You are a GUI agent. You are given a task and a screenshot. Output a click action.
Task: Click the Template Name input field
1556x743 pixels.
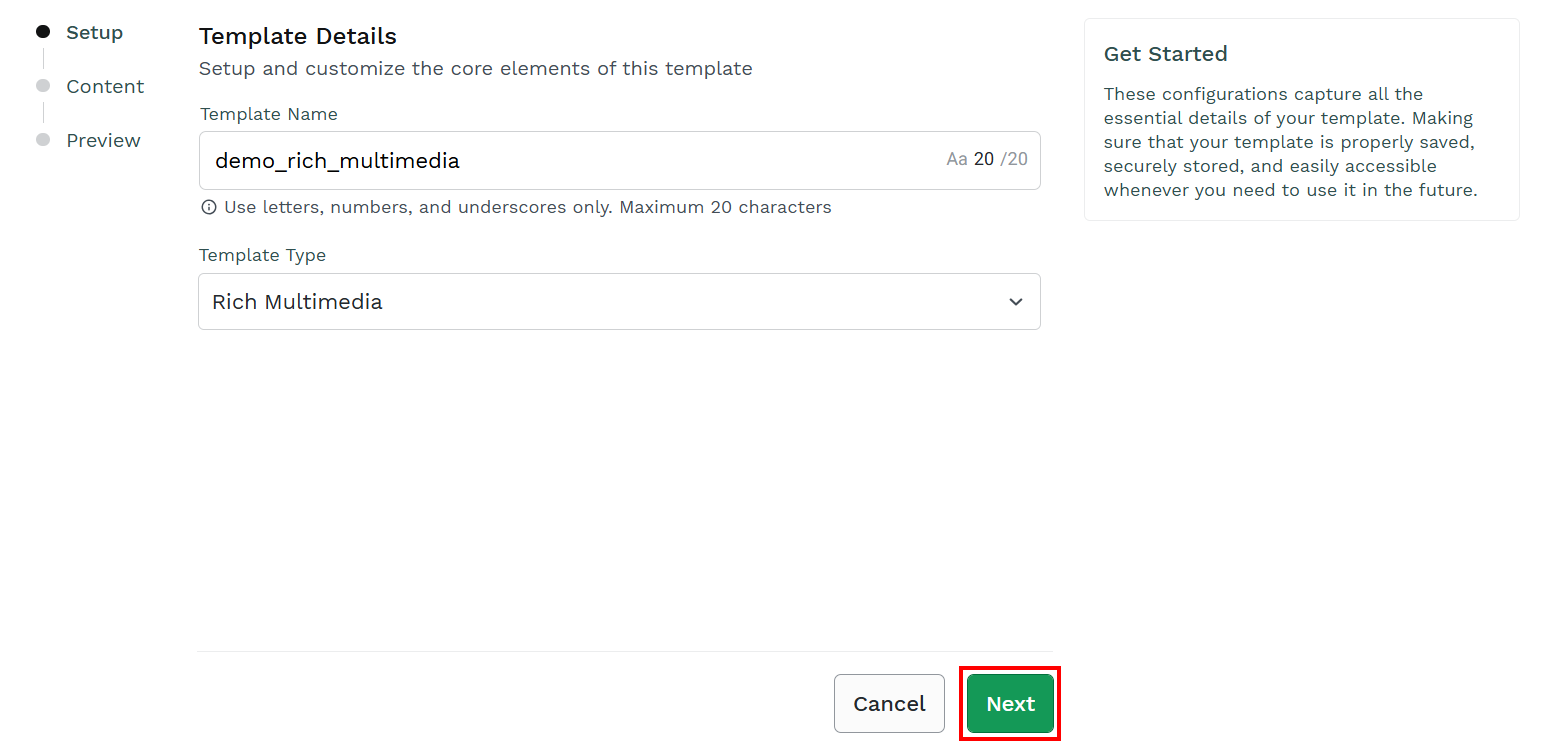(x=619, y=160)
